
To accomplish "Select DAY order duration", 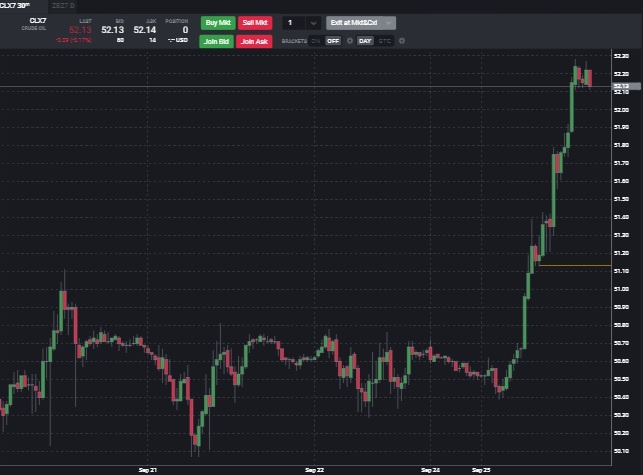I will tap(365, 41).
